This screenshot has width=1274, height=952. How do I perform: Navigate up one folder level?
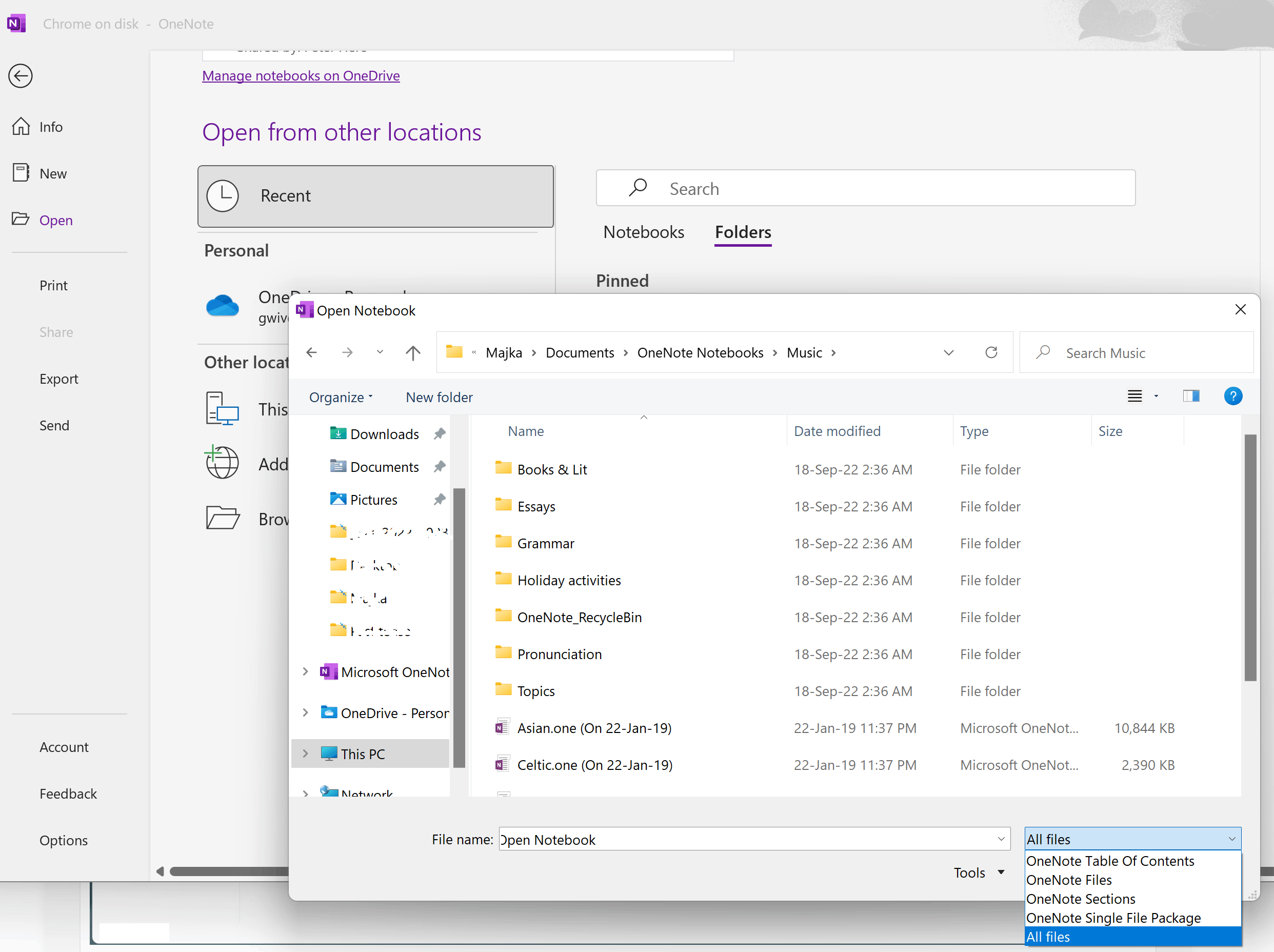(413, 352)
